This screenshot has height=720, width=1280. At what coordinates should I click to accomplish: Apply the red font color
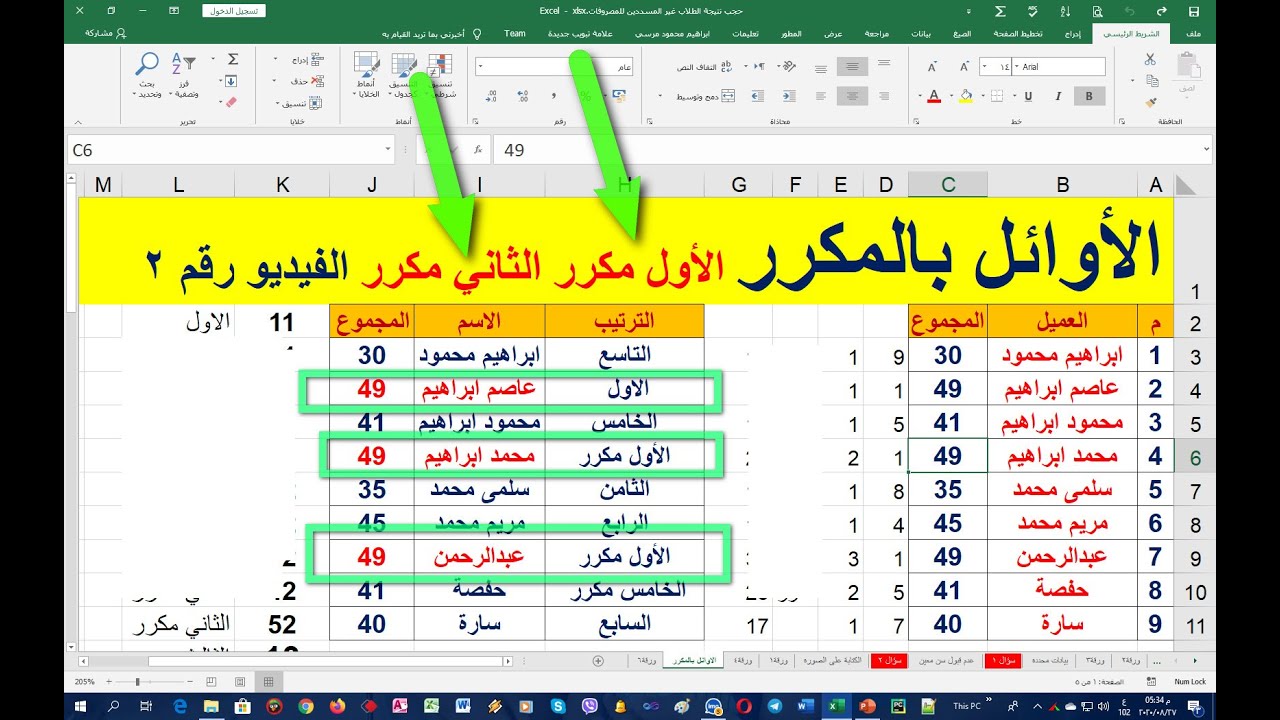tap(934, 96)
